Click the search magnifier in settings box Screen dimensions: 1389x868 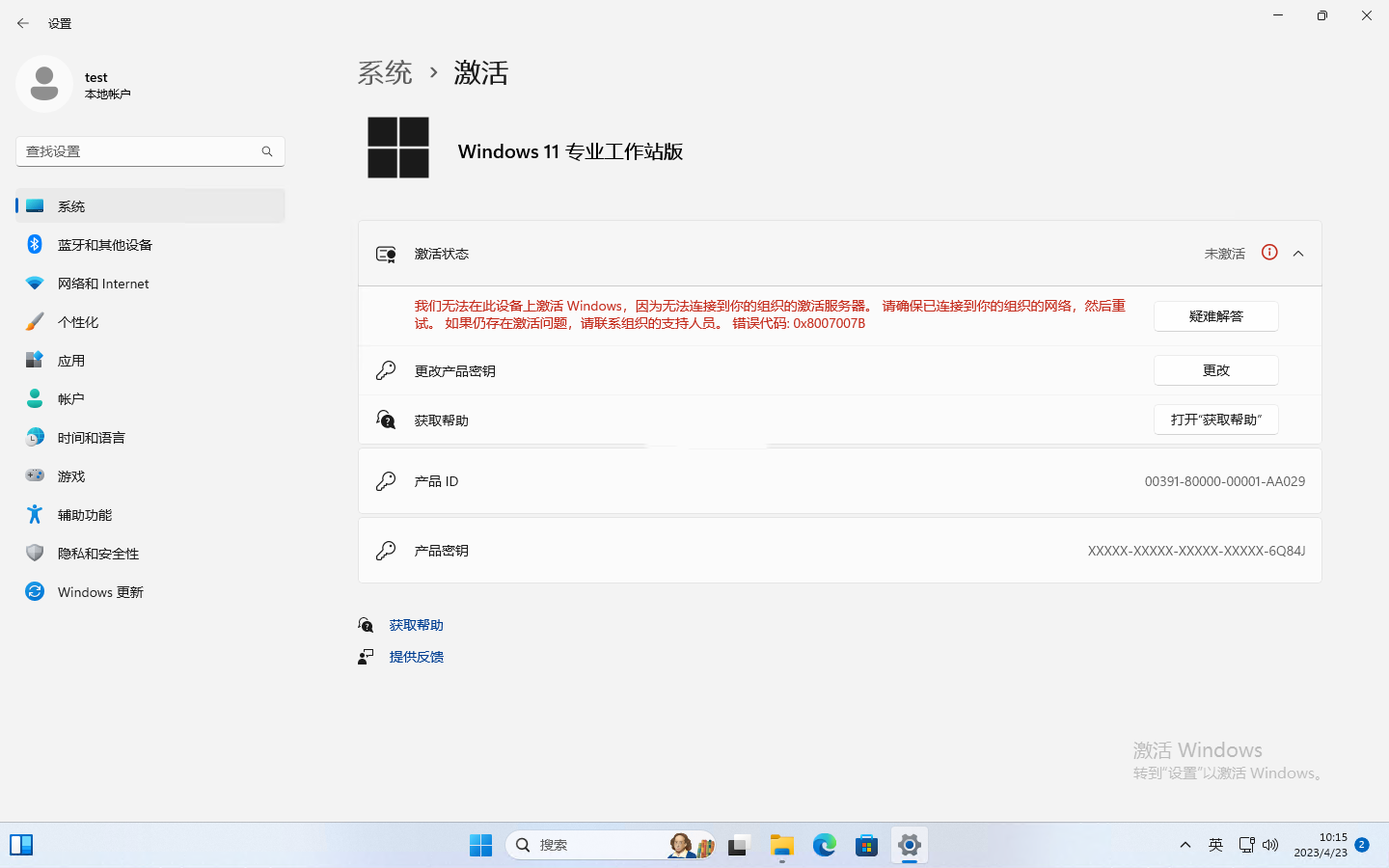coord(267,151)
